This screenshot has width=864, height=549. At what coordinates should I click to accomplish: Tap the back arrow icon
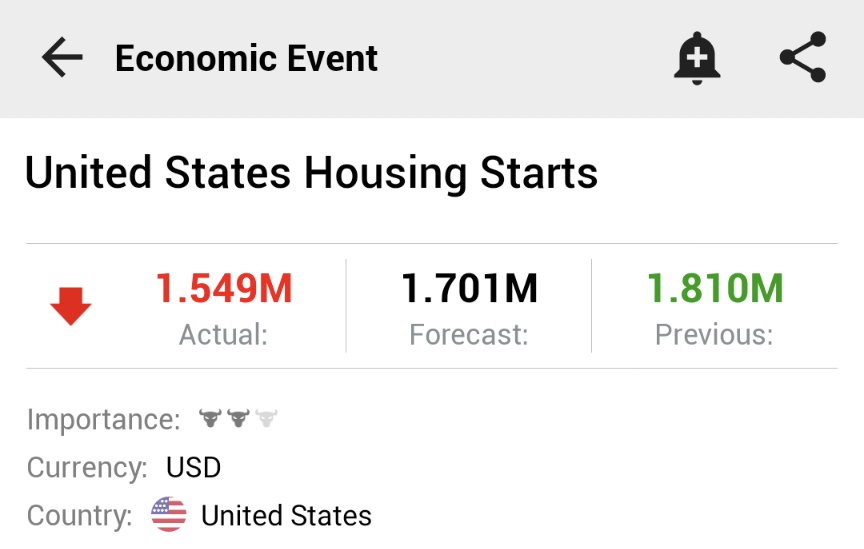(x=62, y=58)
